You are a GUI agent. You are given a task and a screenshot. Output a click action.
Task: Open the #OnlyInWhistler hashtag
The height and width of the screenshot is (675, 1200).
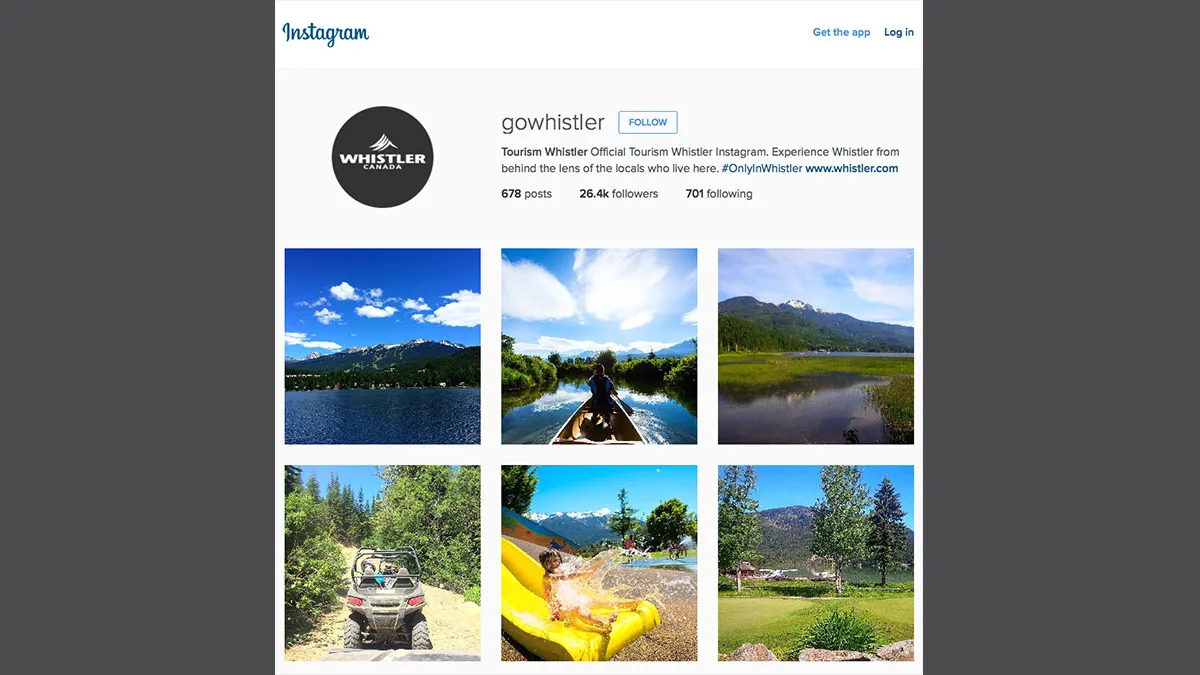[762, 168]
